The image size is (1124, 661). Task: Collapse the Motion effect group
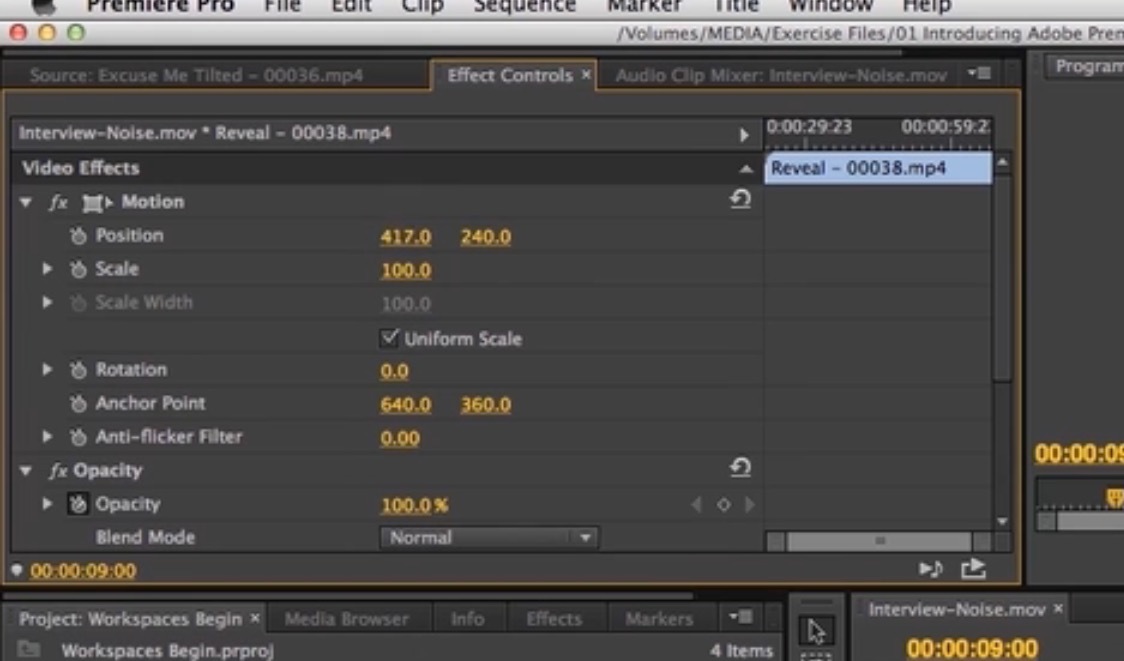(26, 203)
